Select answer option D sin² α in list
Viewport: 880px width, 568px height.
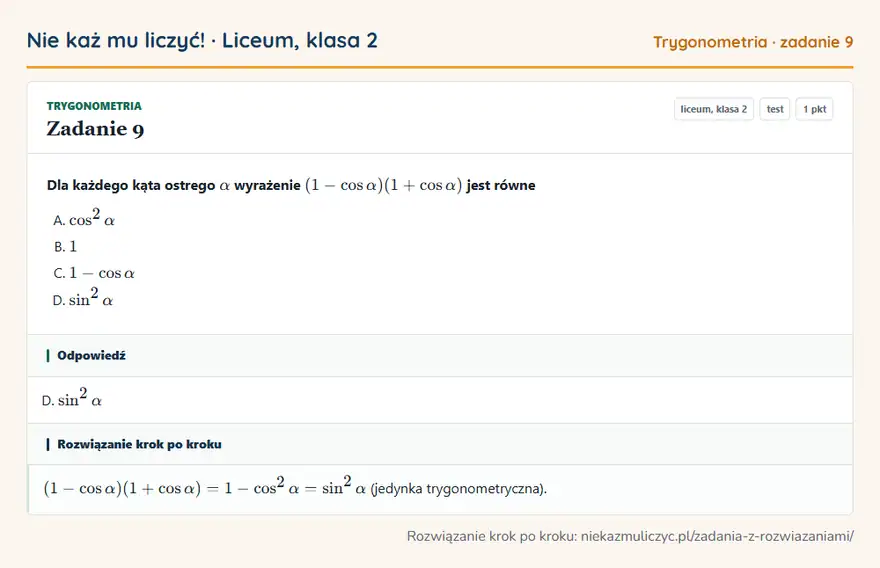83,298
